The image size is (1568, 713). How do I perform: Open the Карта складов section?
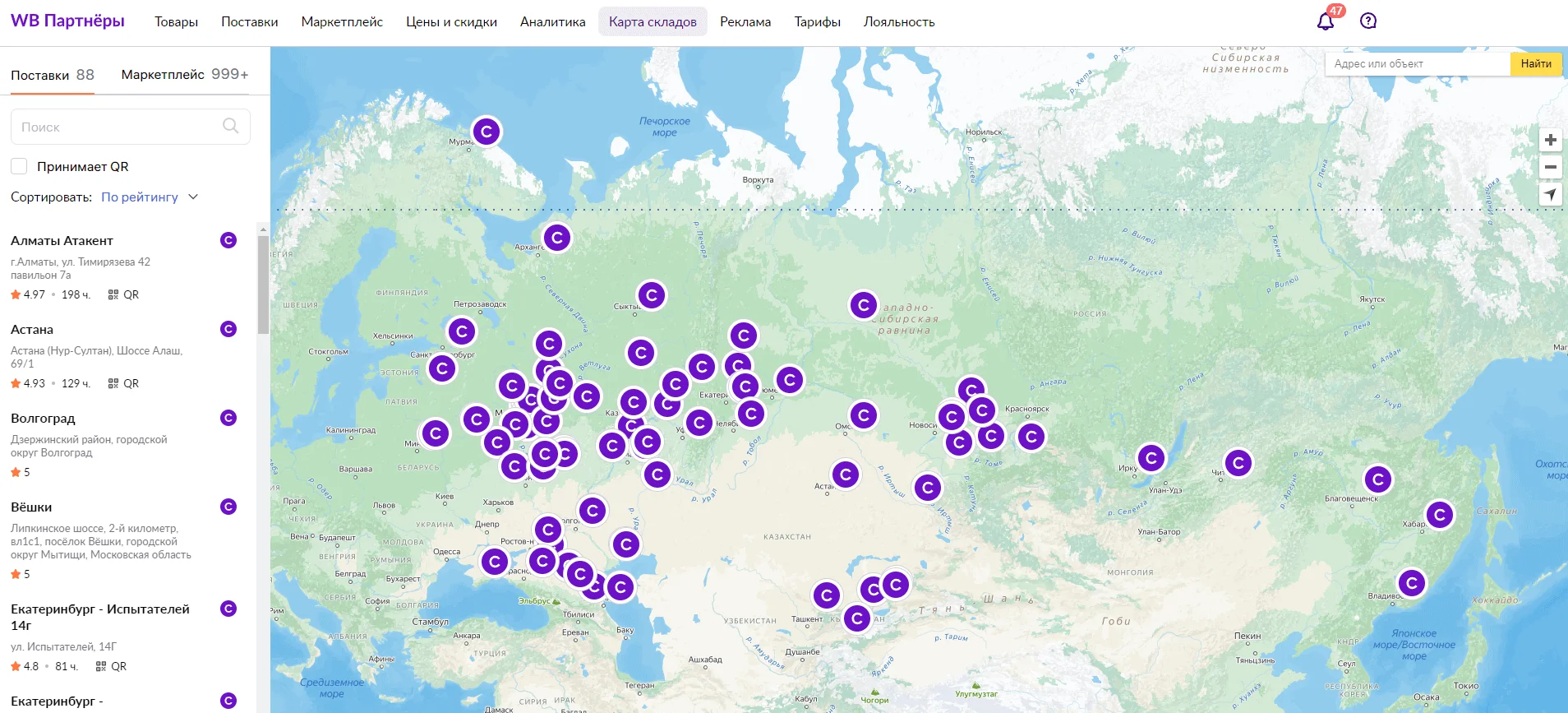pos(653,22)
